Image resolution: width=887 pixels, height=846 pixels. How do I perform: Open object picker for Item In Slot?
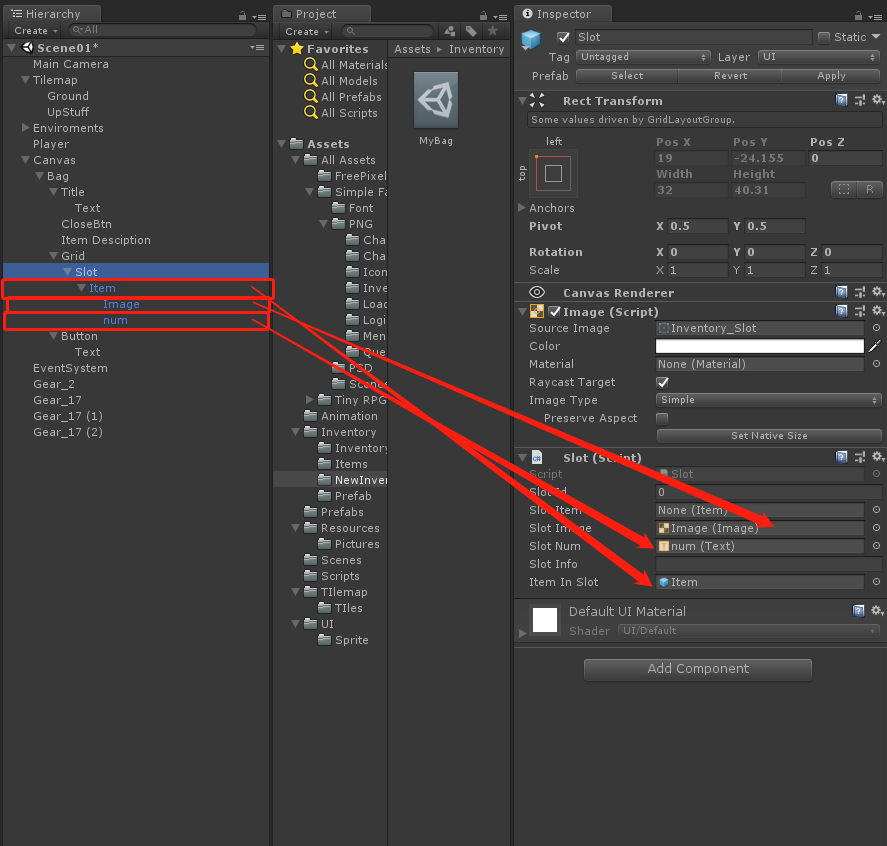876,581
